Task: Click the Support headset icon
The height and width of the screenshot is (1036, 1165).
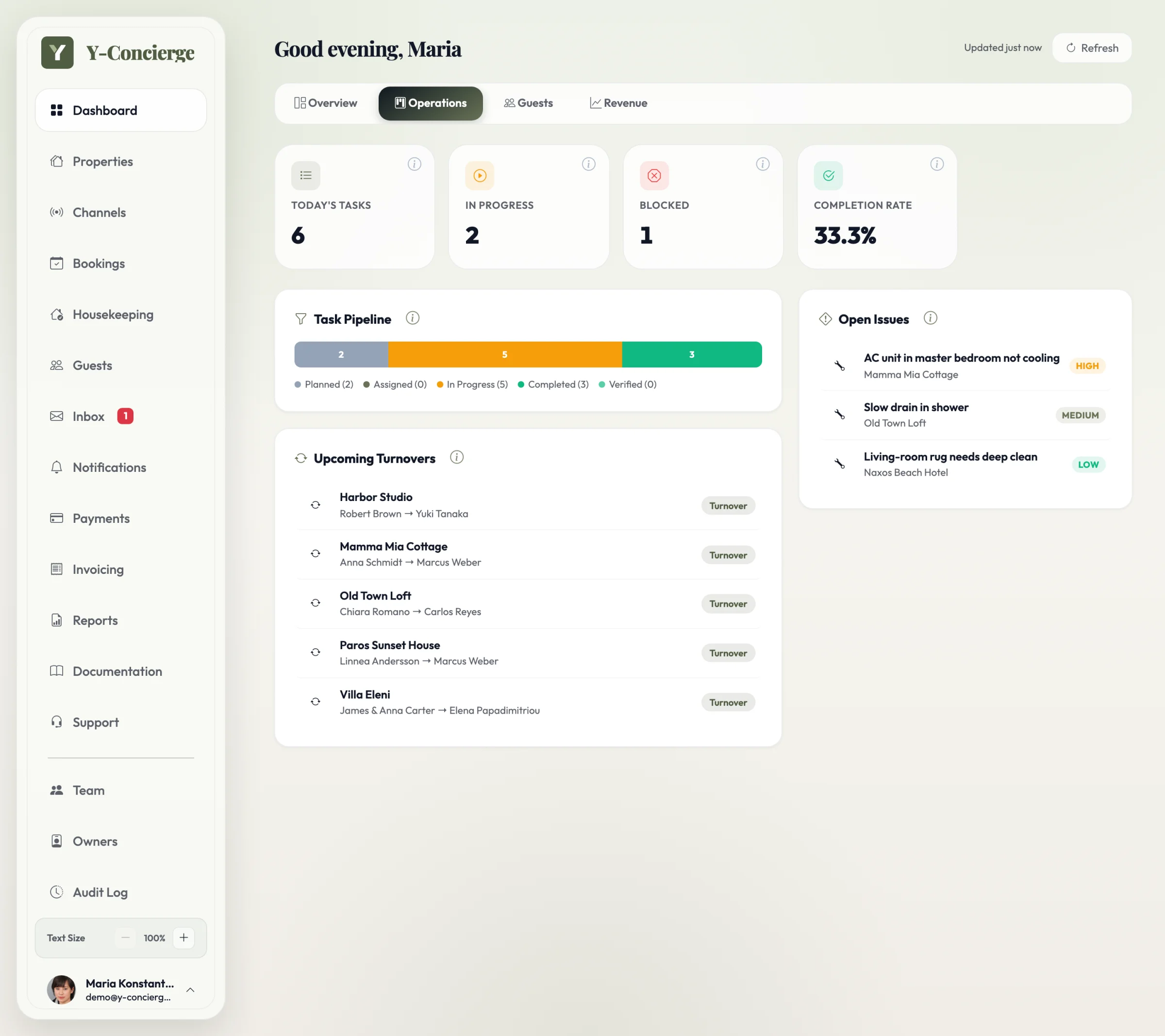Action: click(x=56, y=722)
